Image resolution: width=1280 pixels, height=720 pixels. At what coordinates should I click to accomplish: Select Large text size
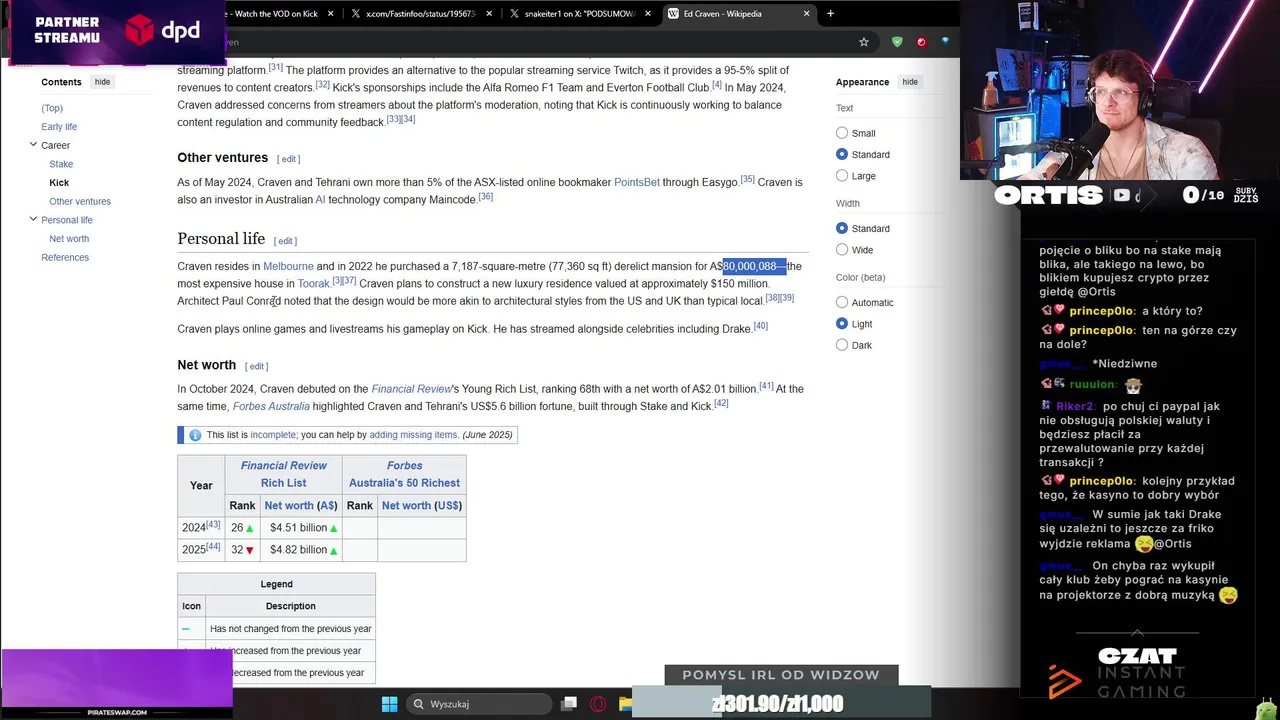(842, 176)
